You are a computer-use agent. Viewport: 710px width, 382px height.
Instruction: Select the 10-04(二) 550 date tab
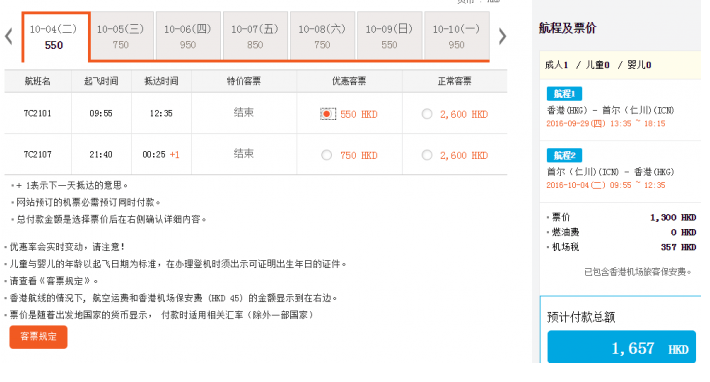pos(55,37)
